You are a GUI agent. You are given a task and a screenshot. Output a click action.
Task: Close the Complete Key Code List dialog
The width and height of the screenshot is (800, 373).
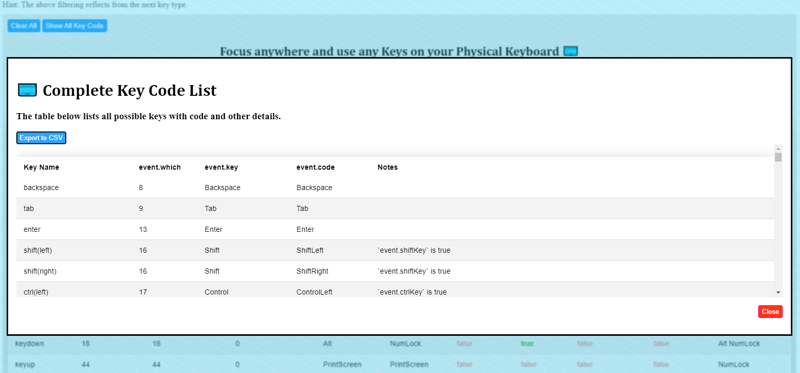[x=770, y=312]
